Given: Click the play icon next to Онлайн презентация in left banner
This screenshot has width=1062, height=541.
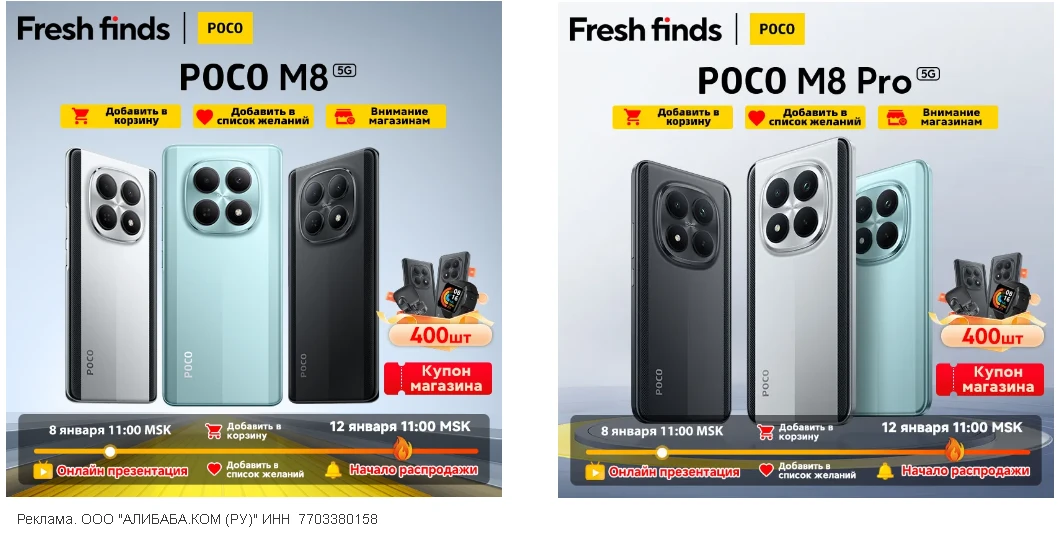Looking at the screenshot, I should point(43,470).
